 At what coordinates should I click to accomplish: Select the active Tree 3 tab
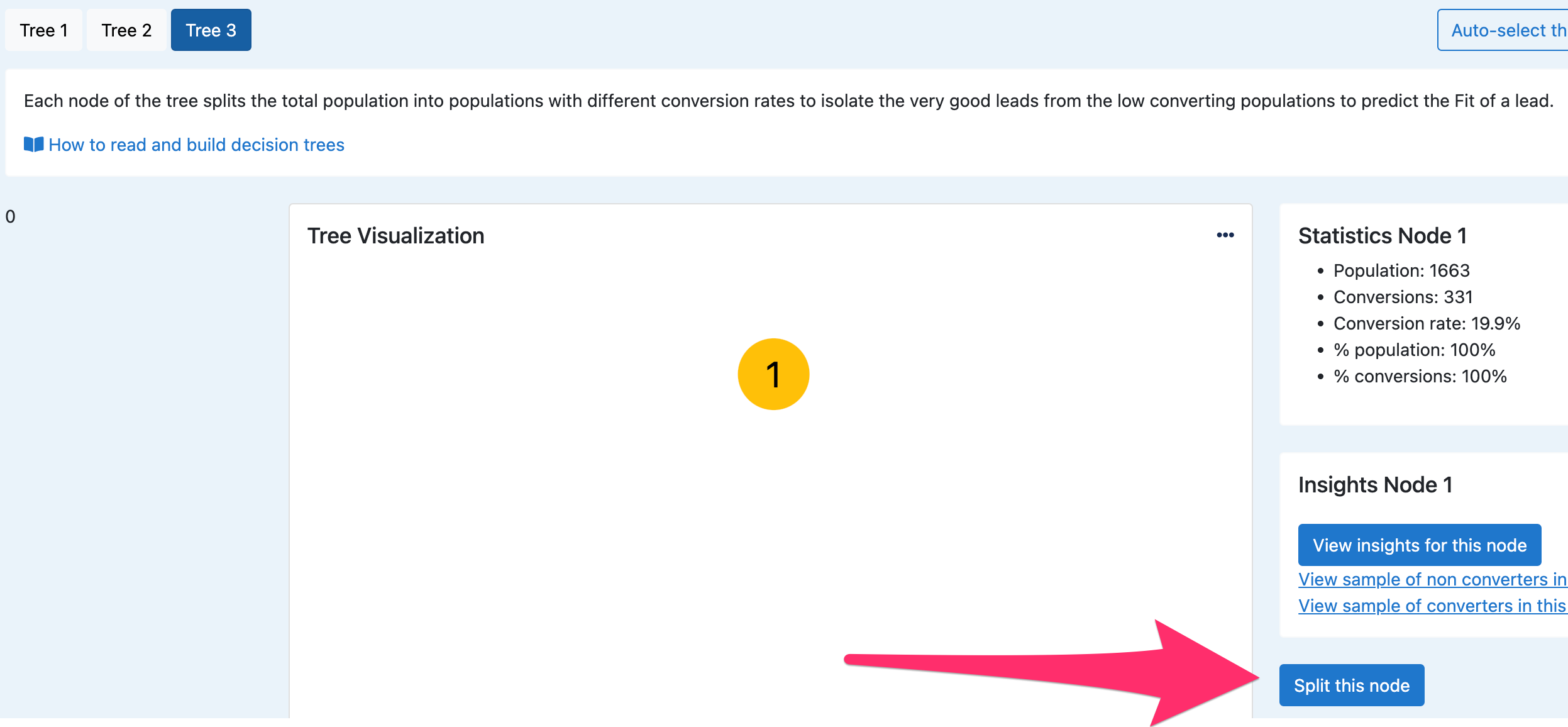tap(211, 30)
